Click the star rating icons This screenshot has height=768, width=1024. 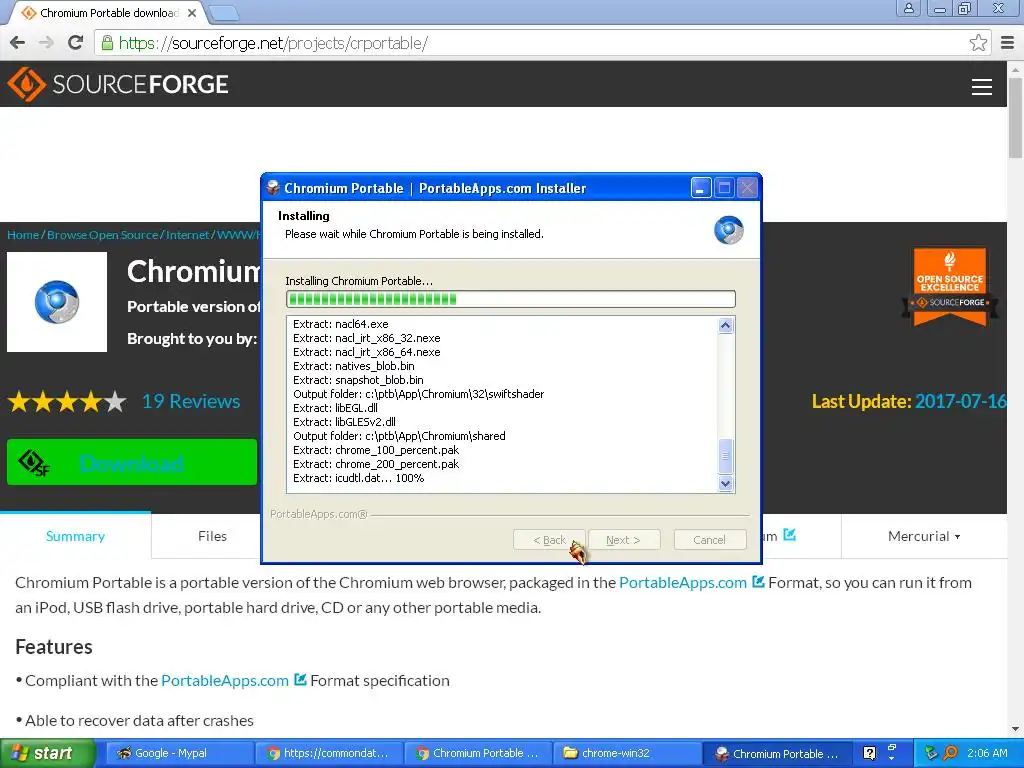(67, 401)
